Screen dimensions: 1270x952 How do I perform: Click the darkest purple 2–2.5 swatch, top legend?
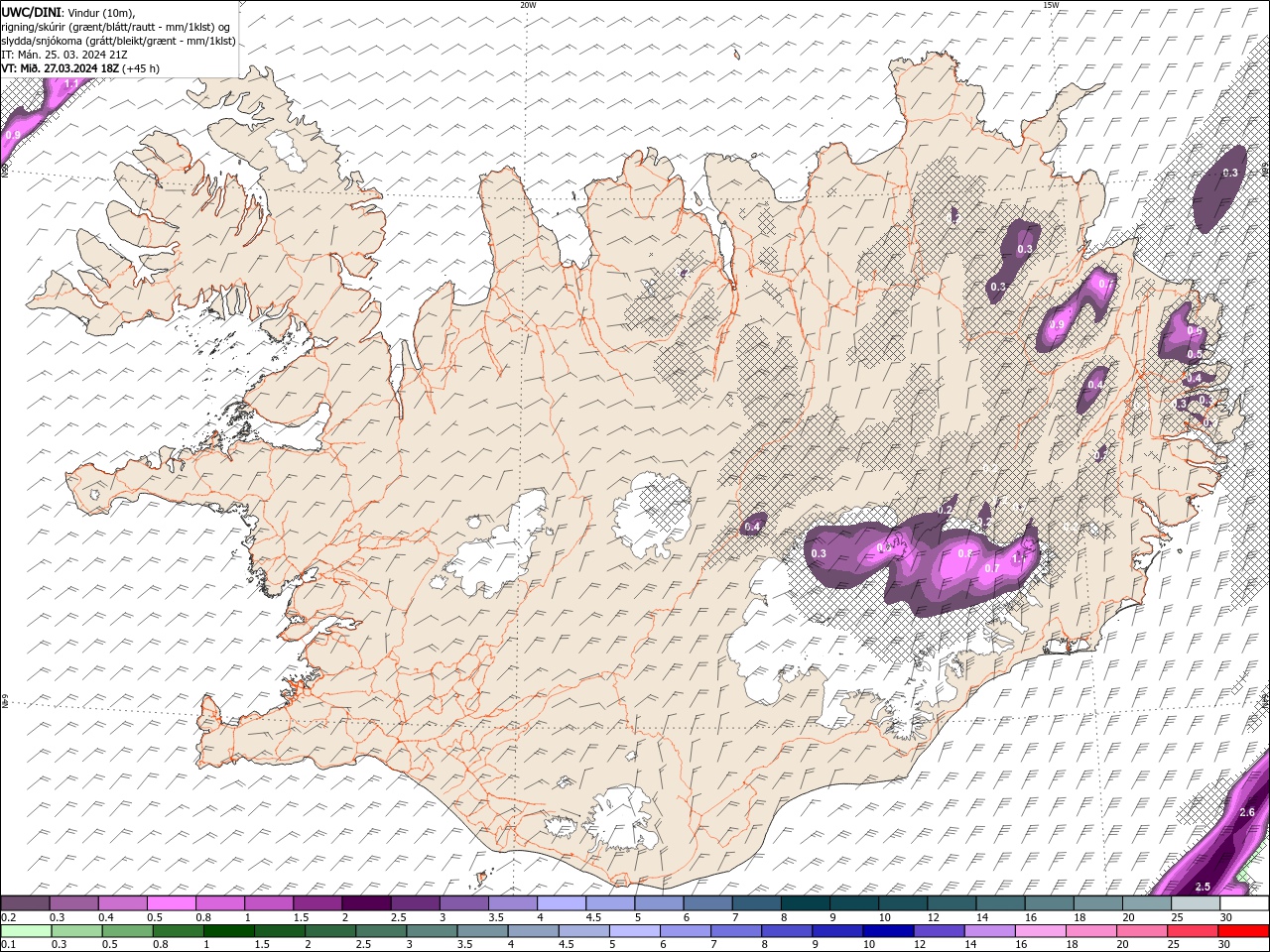pos(366,903)
